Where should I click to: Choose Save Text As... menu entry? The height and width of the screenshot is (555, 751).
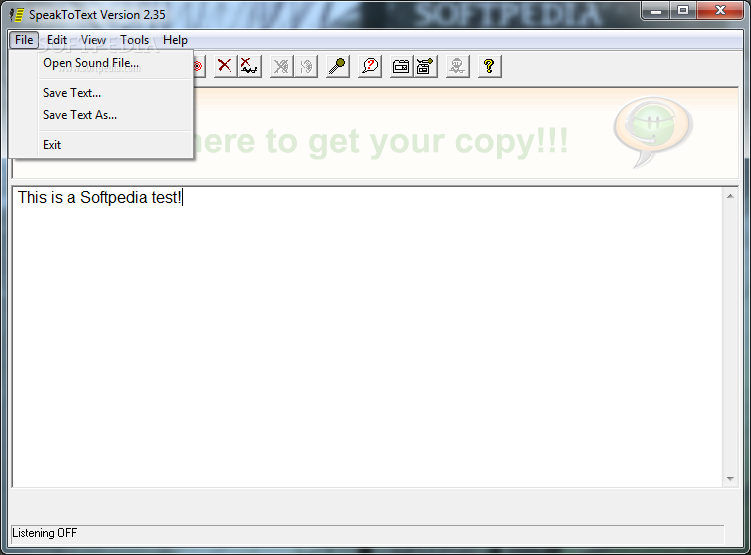(x=102, y=115)
